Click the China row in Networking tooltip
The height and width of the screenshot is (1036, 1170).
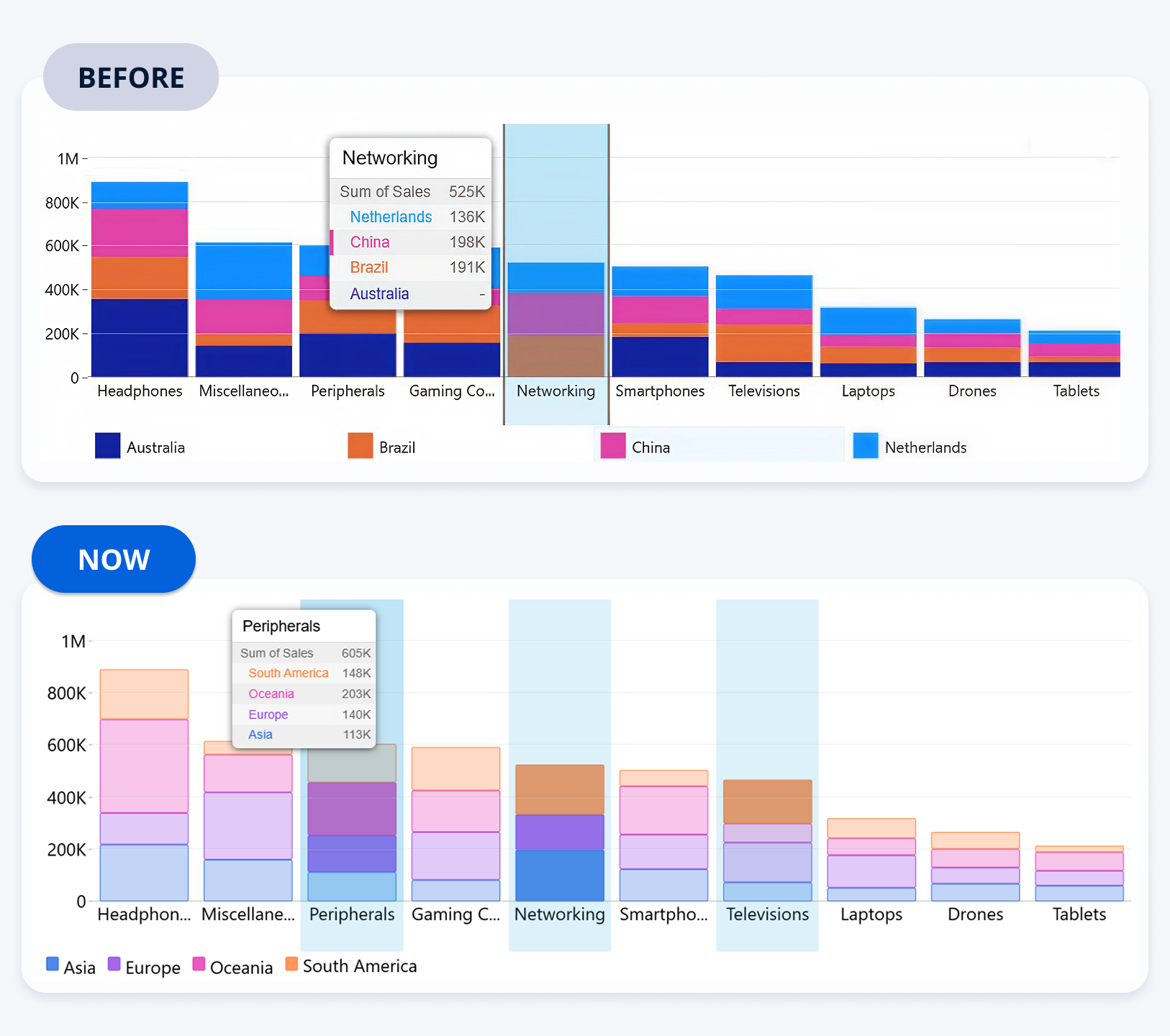tap(411, 242)
